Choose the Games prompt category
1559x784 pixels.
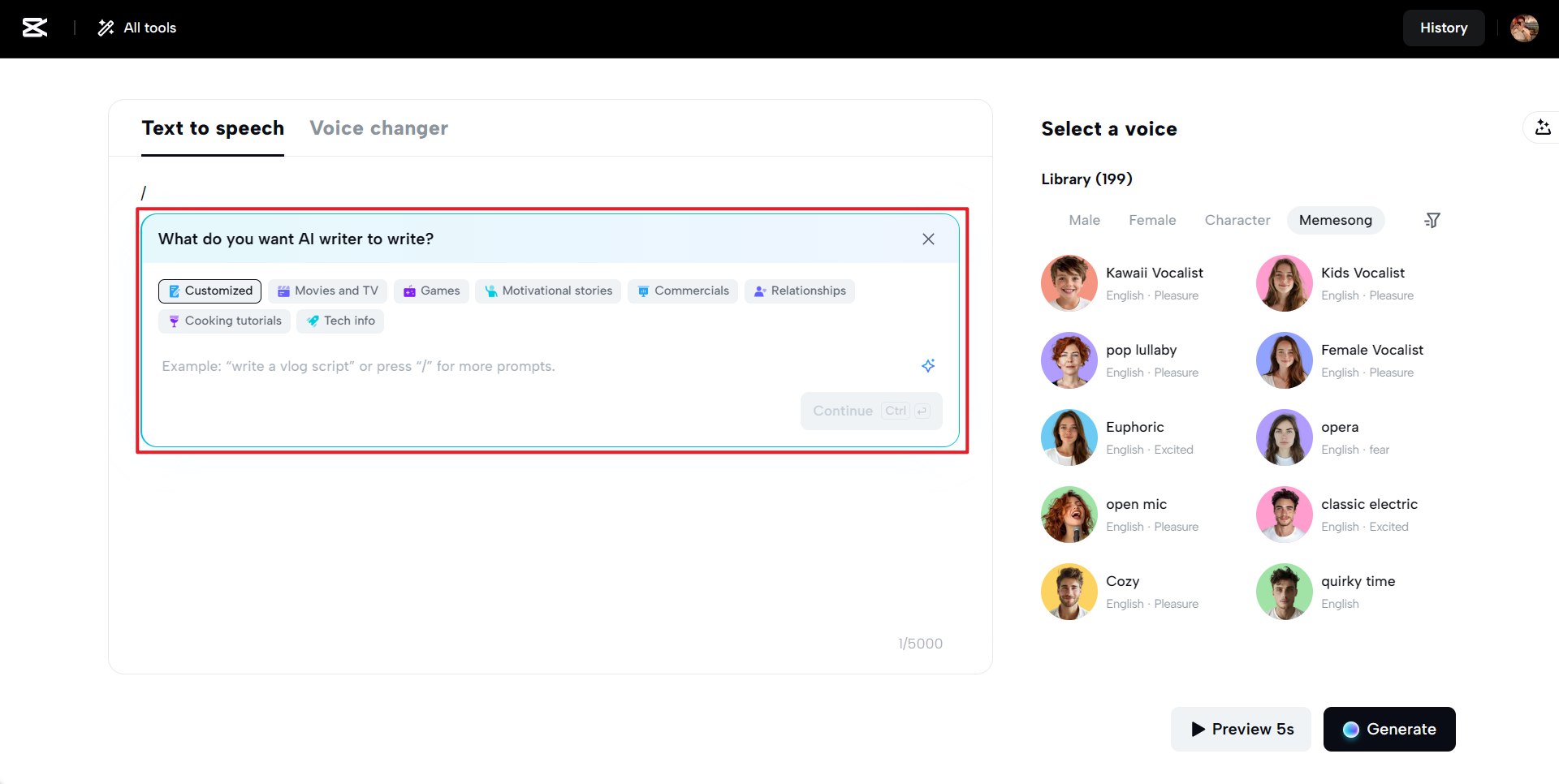click(x=431, y=291)
